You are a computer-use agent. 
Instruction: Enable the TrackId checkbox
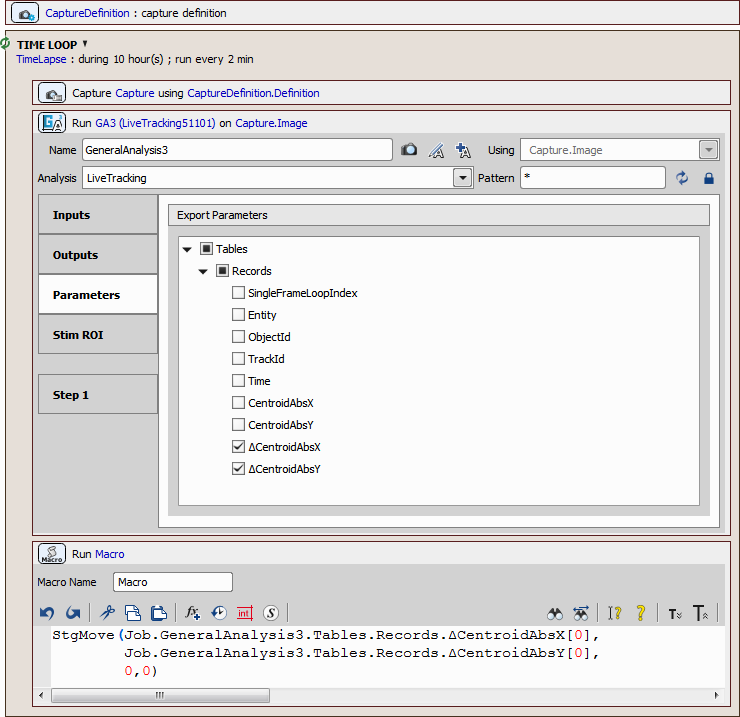pos(238,359)
